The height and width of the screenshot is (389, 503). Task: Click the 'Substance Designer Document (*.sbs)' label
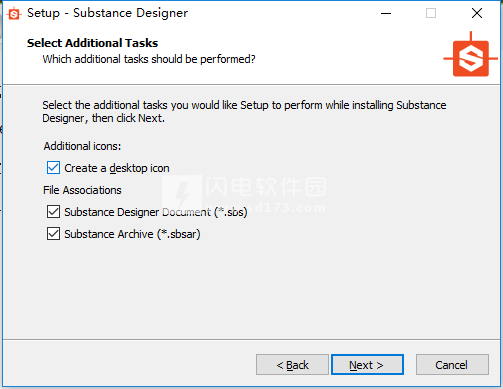click(156, 212)
